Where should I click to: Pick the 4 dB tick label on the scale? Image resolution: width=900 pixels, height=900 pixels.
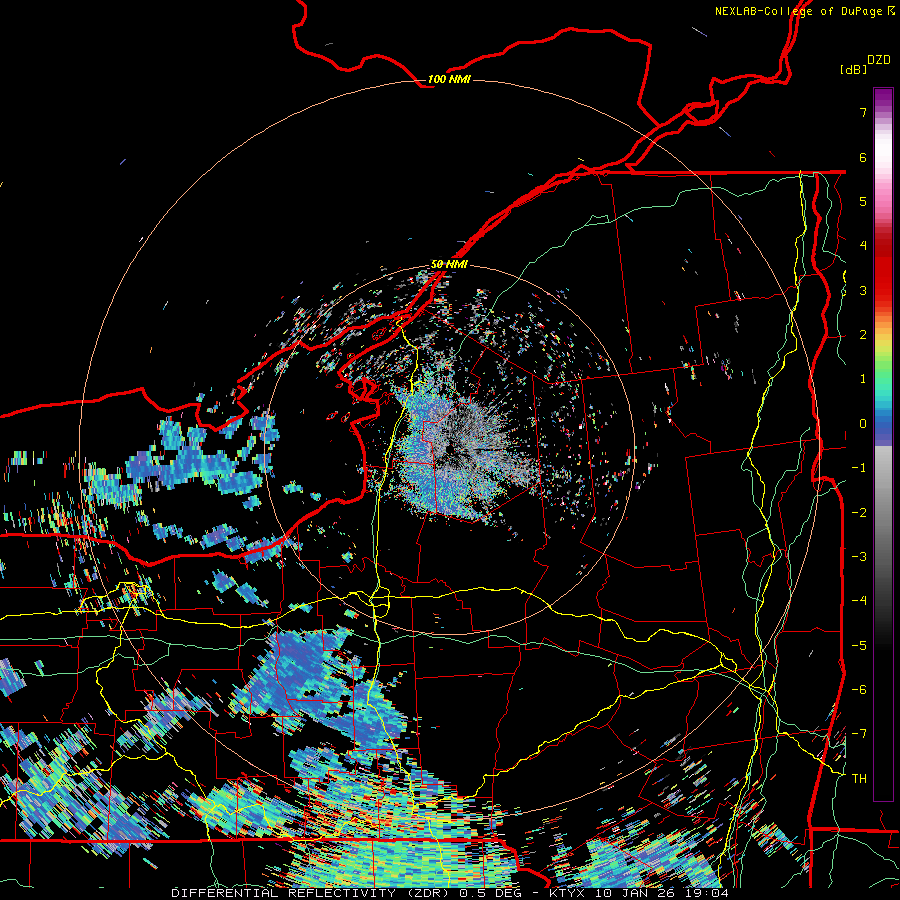tap(863, 246)
